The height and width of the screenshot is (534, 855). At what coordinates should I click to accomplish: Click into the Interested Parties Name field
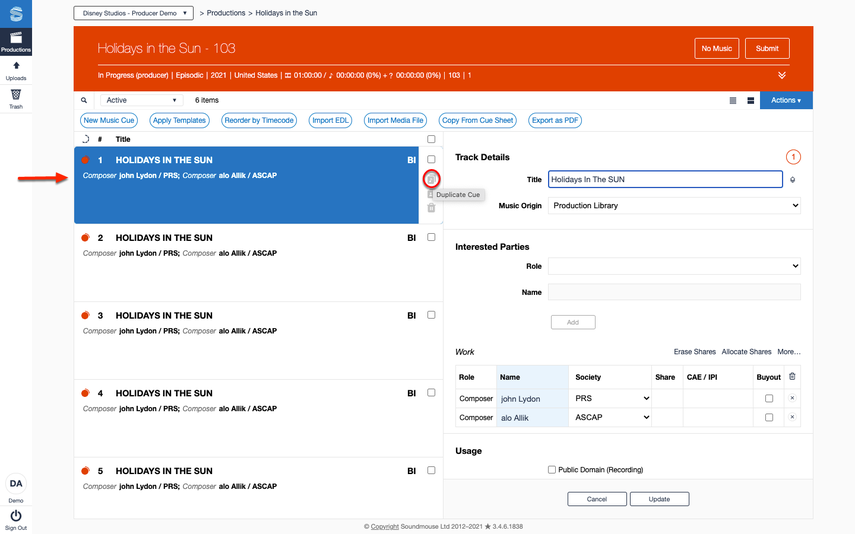click(674, 292)
